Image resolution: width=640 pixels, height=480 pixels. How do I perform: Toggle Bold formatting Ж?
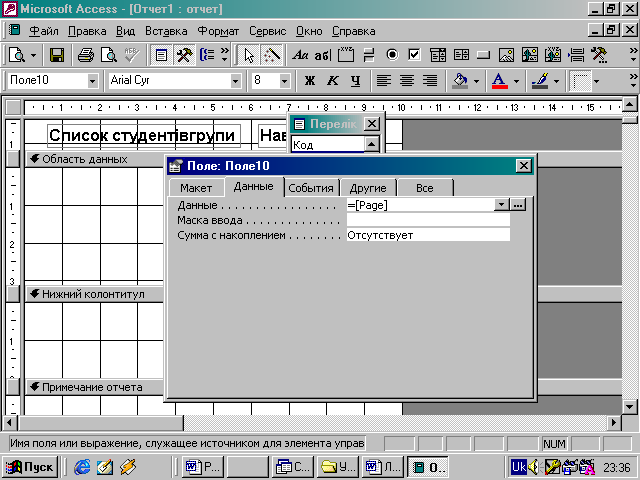[310, 81]
